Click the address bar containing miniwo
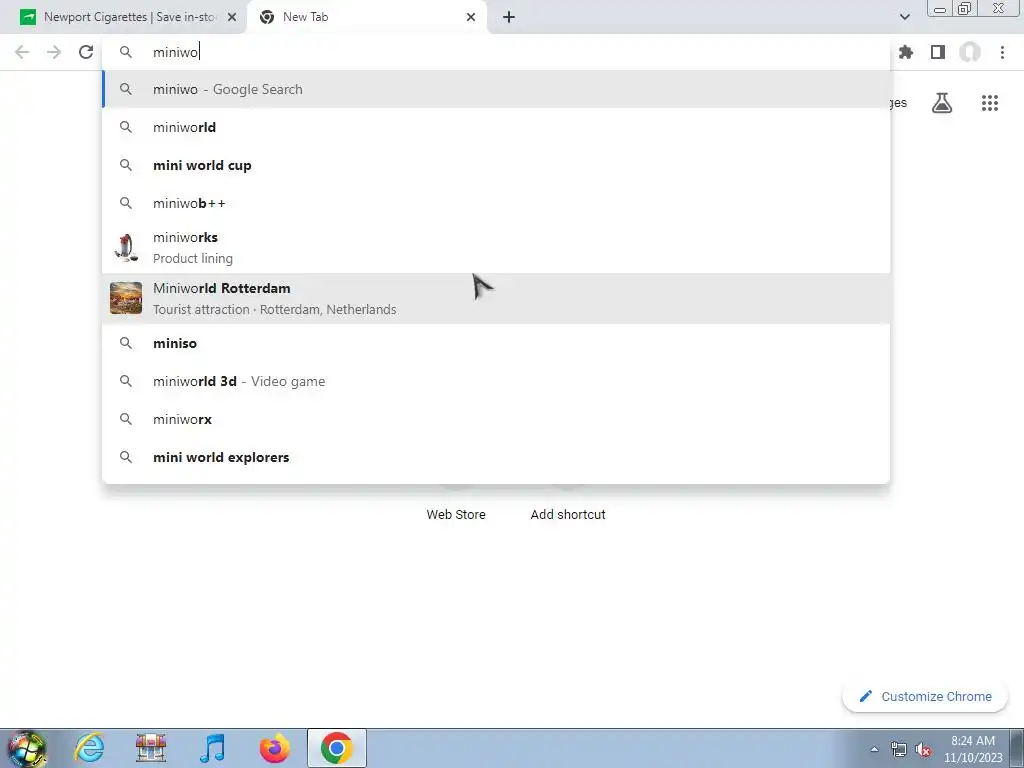This screenshot has width=1024, height=768. point(496,52)
